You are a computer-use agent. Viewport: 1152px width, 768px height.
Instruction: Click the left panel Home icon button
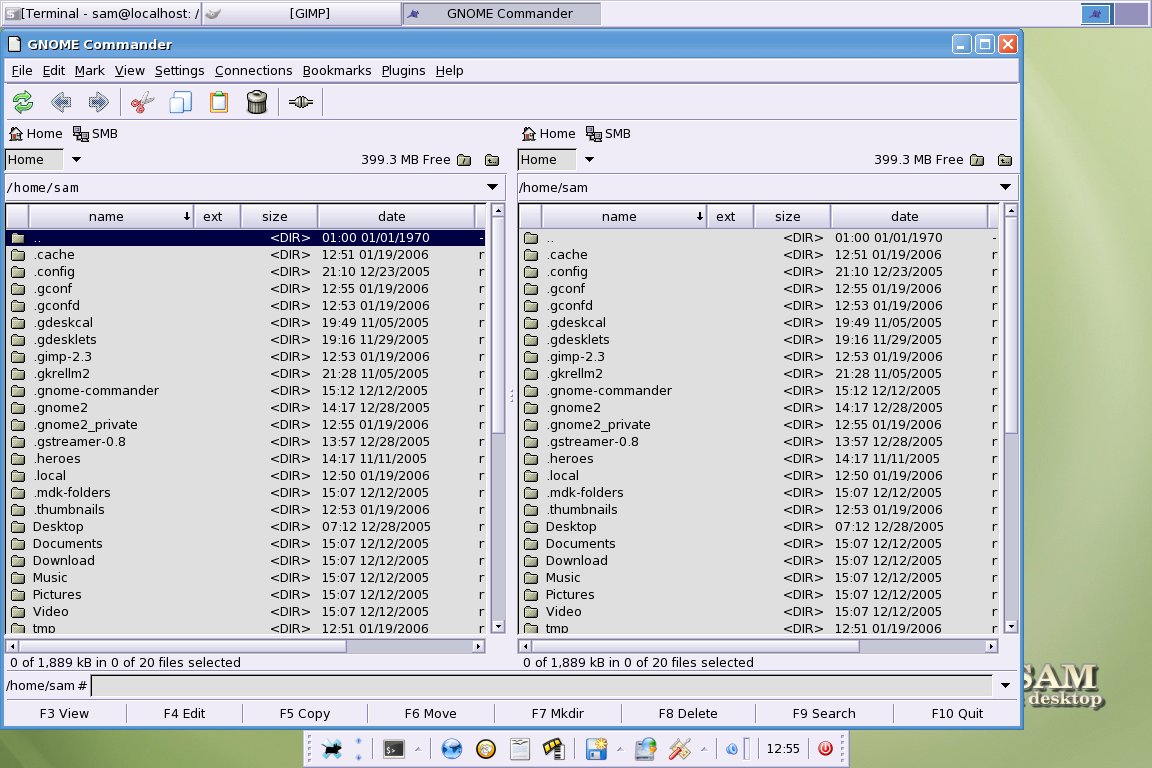pyautogui.click(x=35, y=134)
